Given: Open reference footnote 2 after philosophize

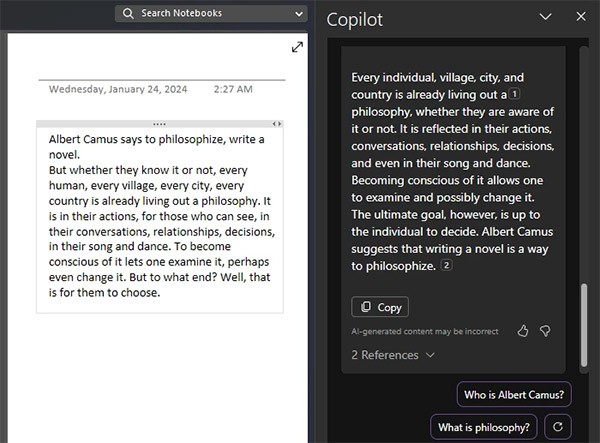Looking at the screenshot, I should (447, 266).
